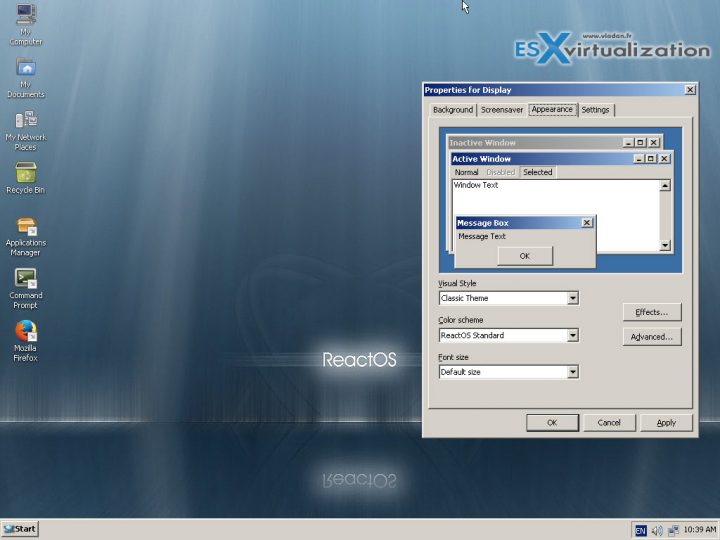Launch Command Prompt desktop shortcut

coord(26,289)
